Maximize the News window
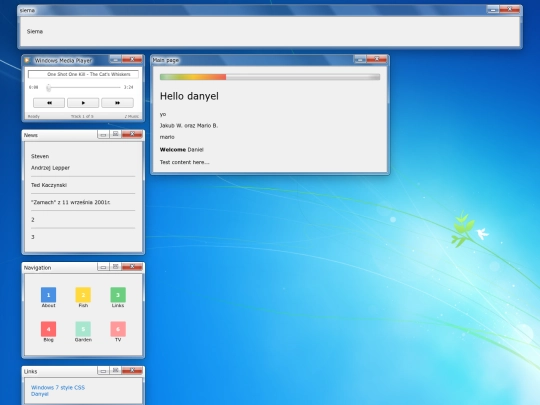 tap(115, 134)
